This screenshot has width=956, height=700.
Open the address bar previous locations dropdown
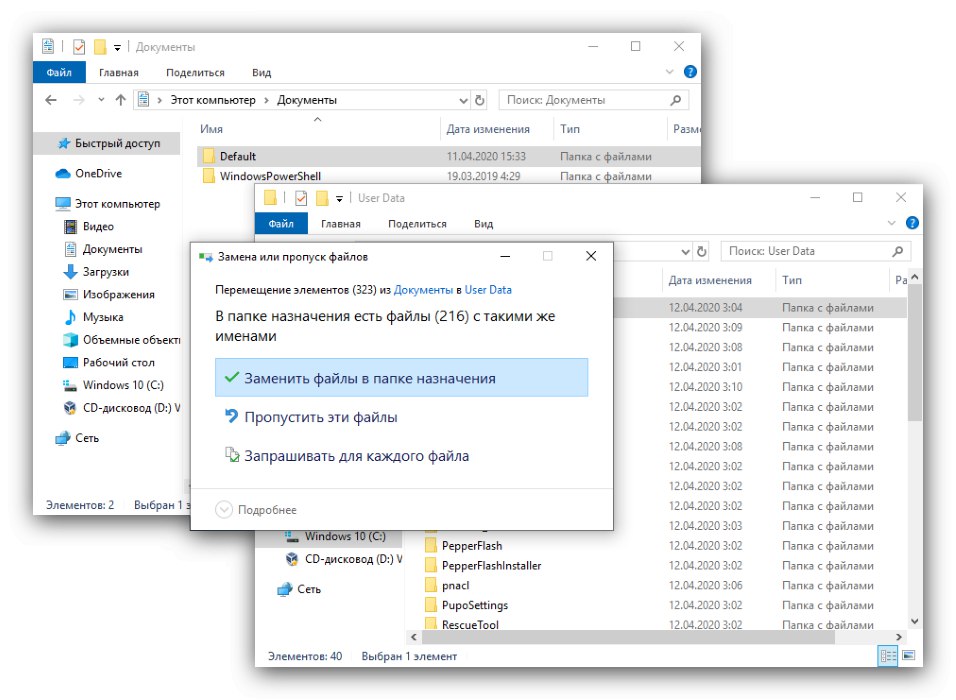pos(463,99)
